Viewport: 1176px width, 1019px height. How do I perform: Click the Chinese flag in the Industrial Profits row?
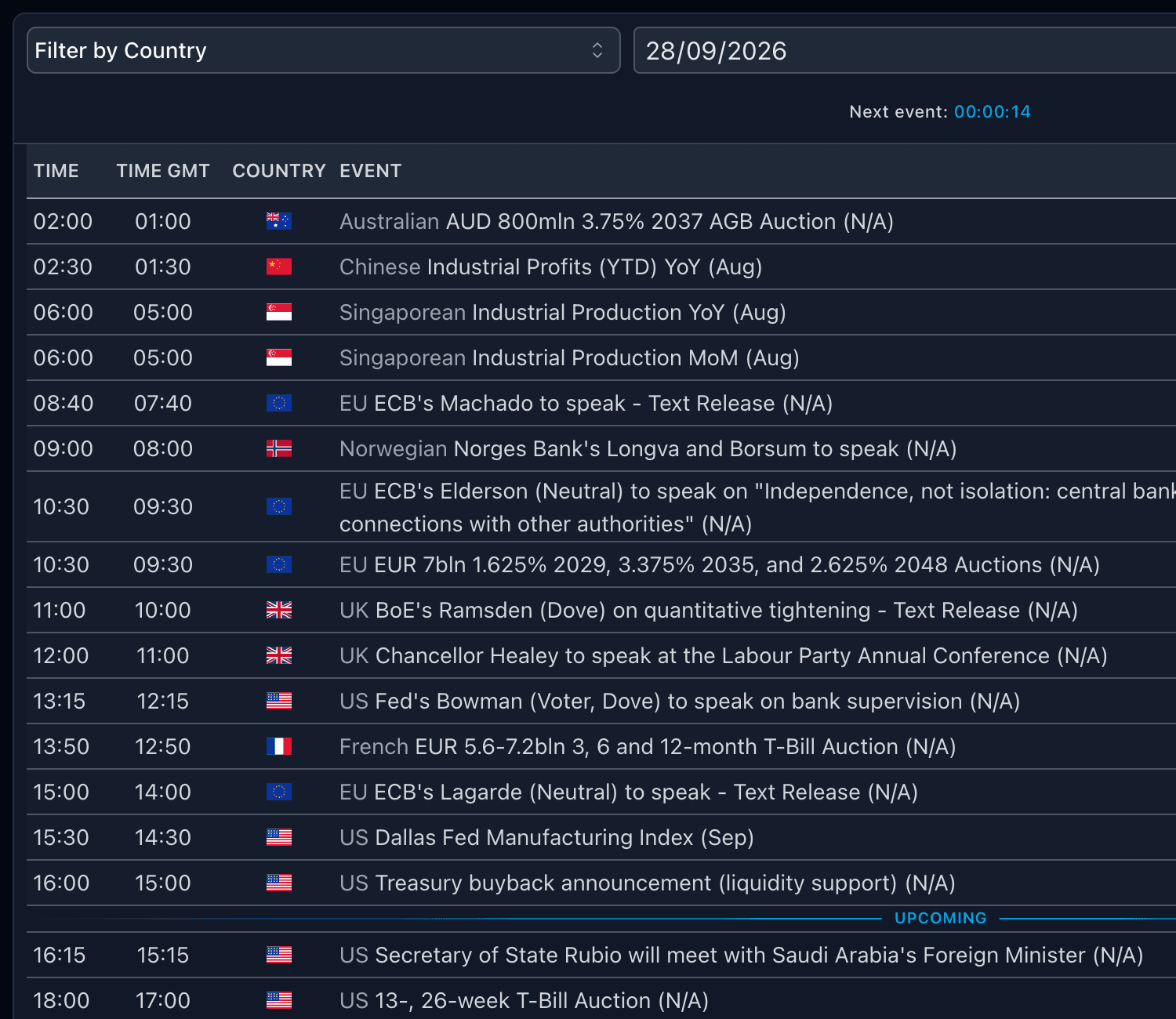coord(279,267)
